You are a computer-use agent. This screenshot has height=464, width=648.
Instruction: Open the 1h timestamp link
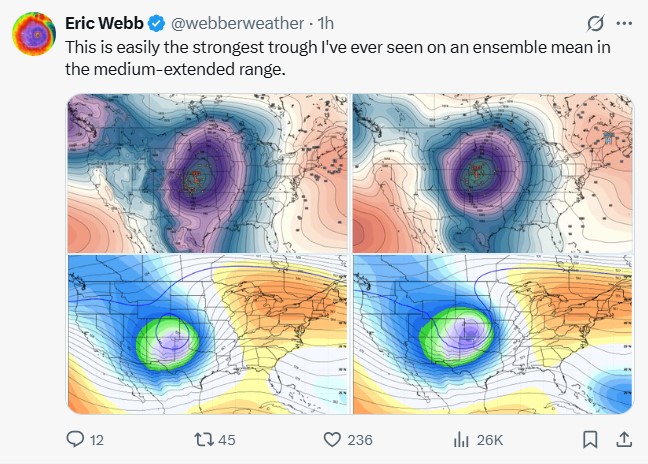coord(326,24)
